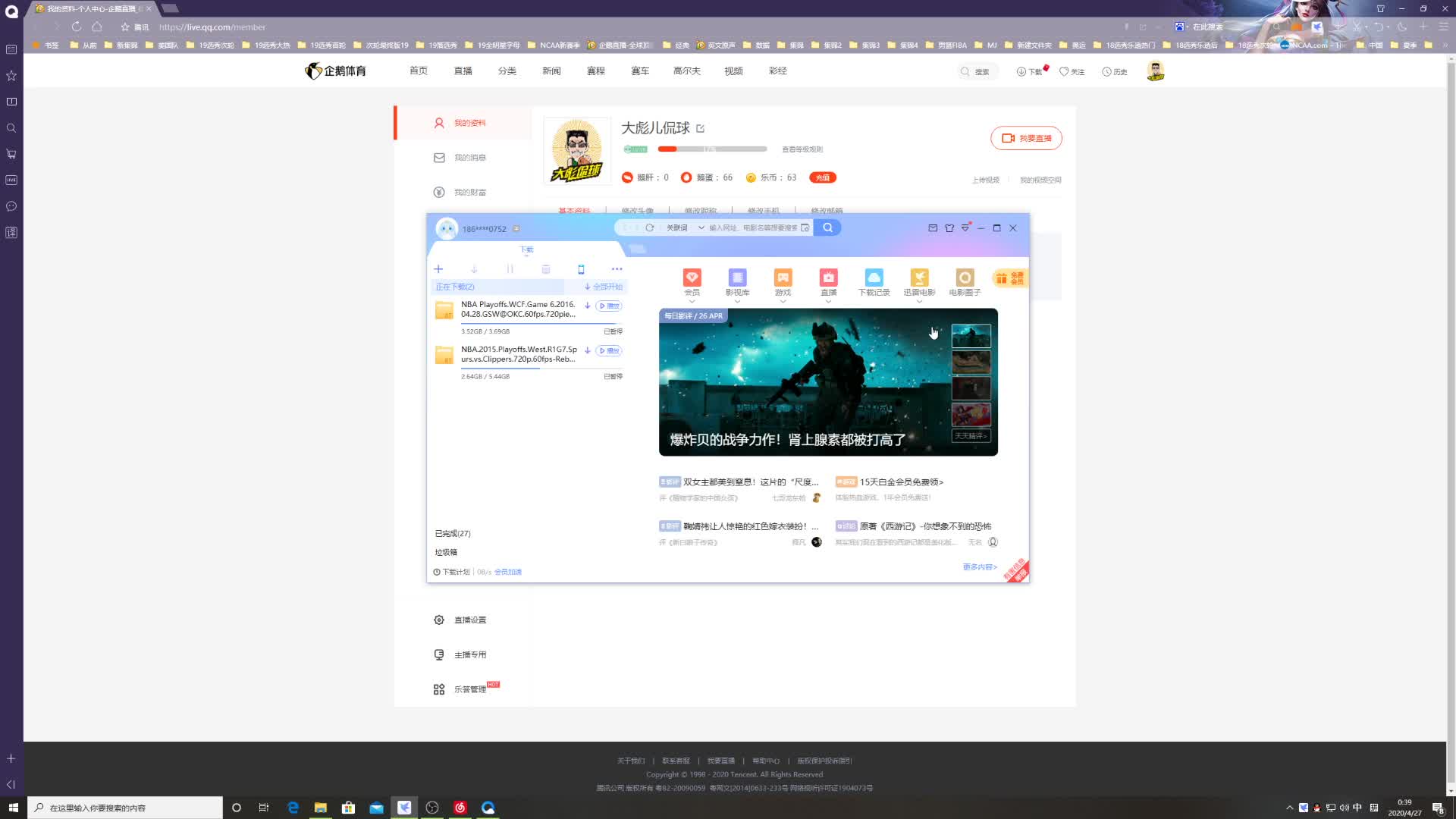Play the NBA.2015.Playoffs Spurs vs Clippers file
The height and width of the screenshot is (819, 1456).
[609, 350]
